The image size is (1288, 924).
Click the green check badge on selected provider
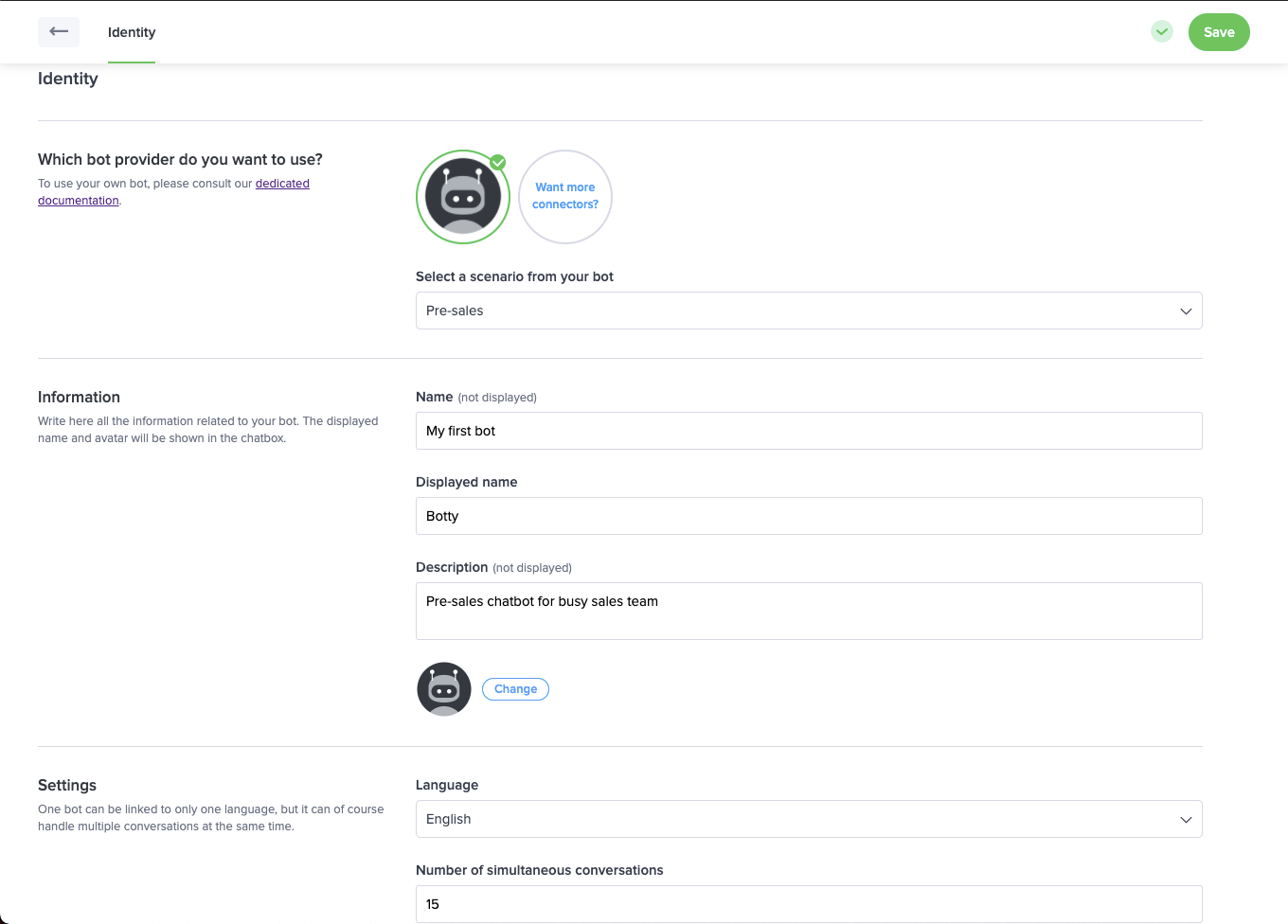pos(498,163)
